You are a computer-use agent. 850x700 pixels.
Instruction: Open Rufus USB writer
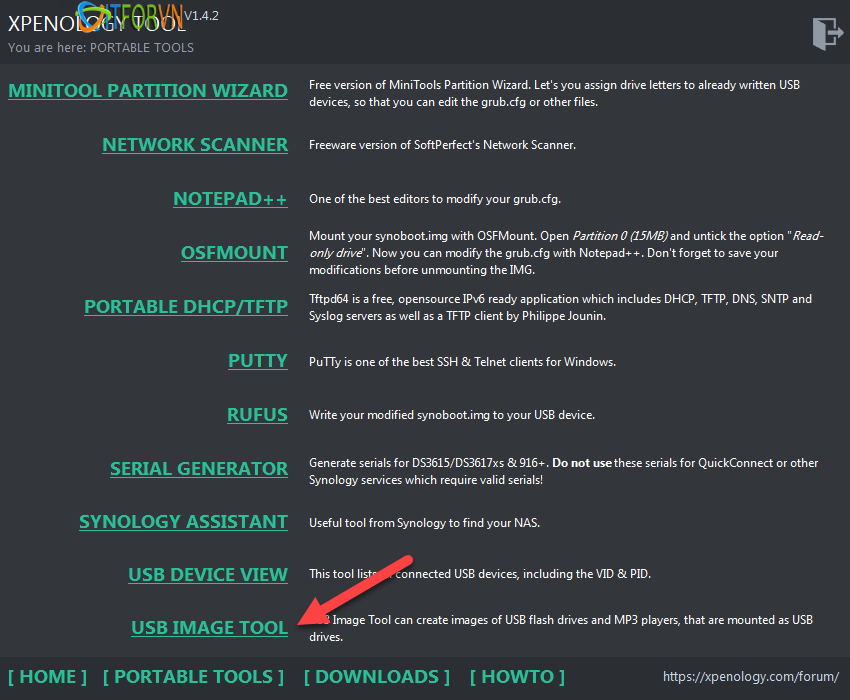(257, 415)
